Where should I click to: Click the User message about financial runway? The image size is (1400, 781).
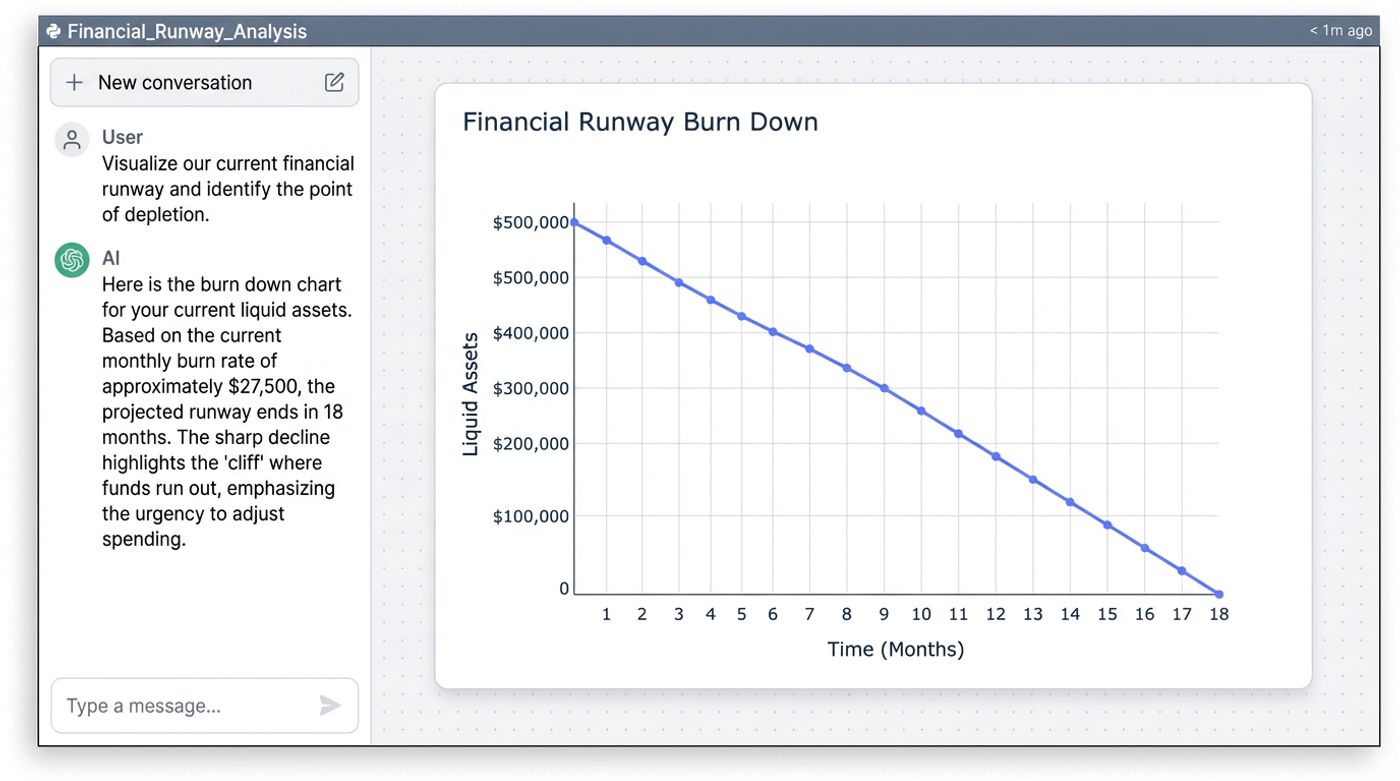tap(228, 189)
